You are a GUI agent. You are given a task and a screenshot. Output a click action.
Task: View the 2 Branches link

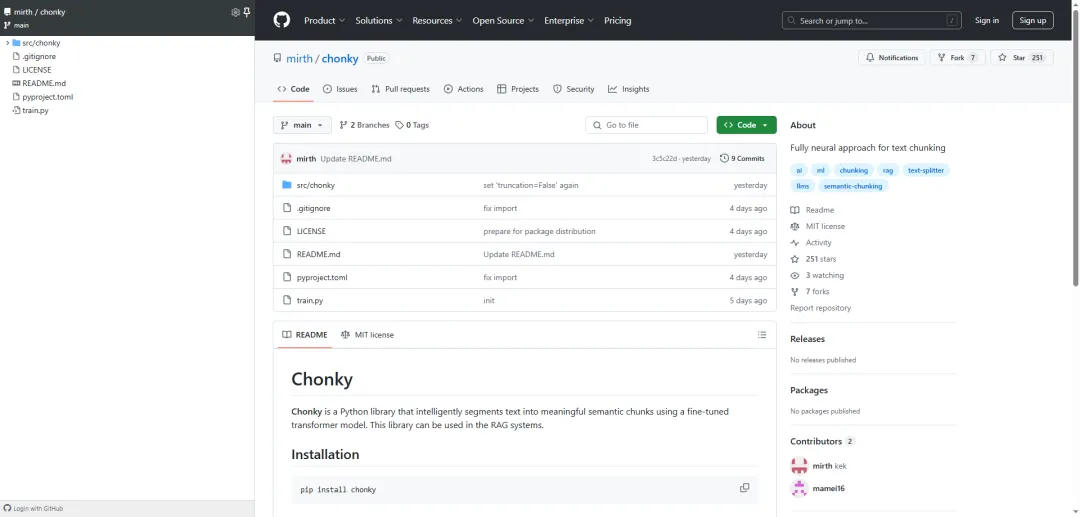[x=364, y=125]
